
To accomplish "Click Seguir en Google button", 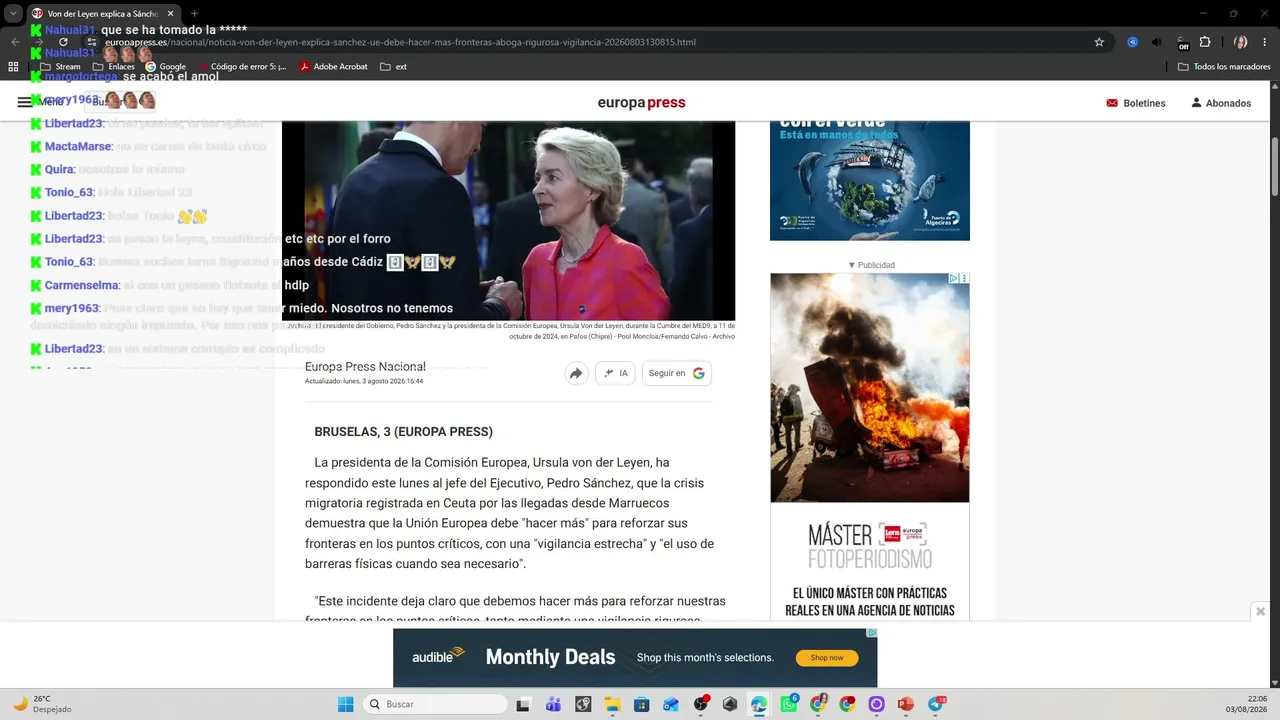I will (677, 373).
